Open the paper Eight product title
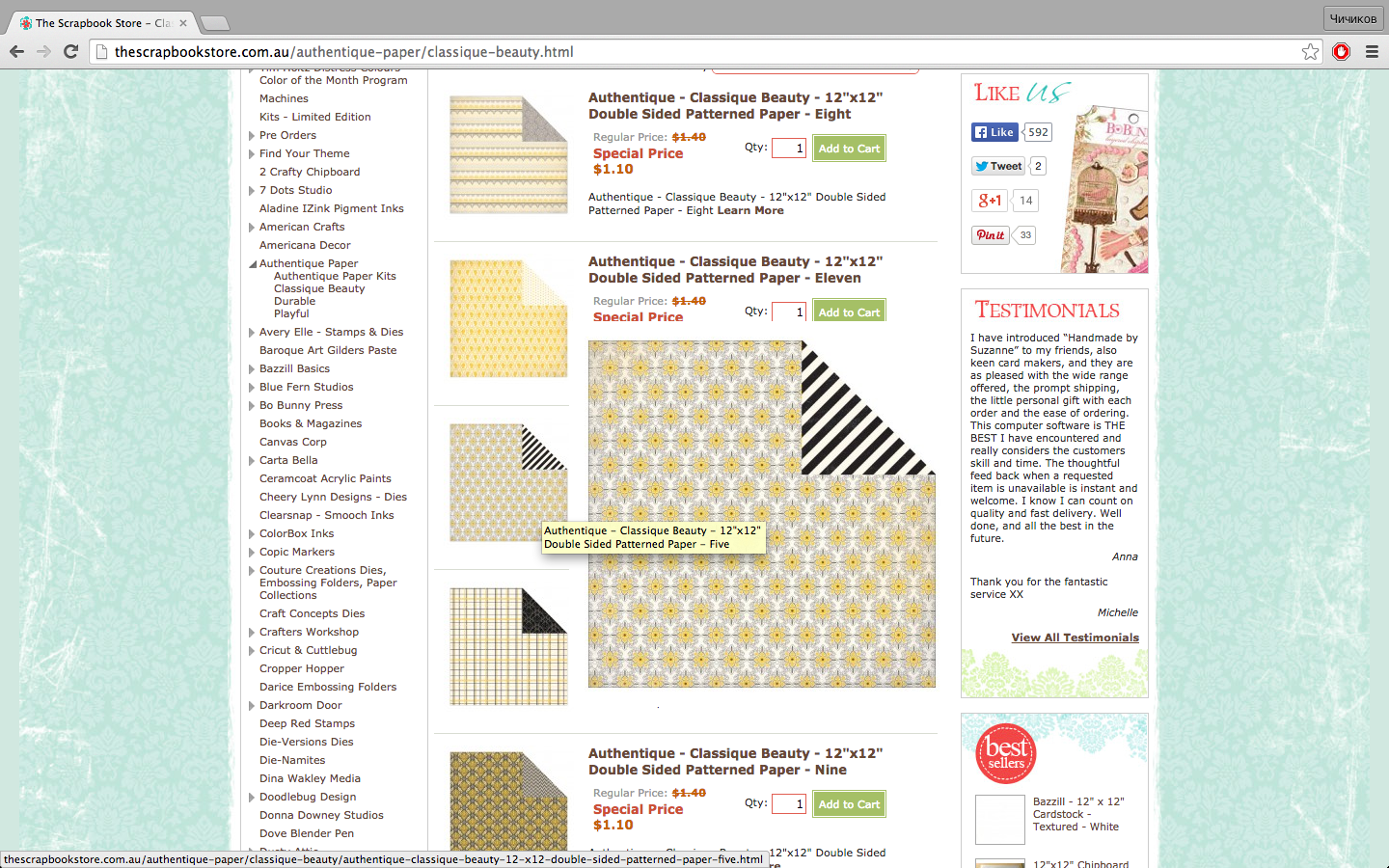Image resolution: width=1389 pixels, height=868 pixels. point(735,106)
